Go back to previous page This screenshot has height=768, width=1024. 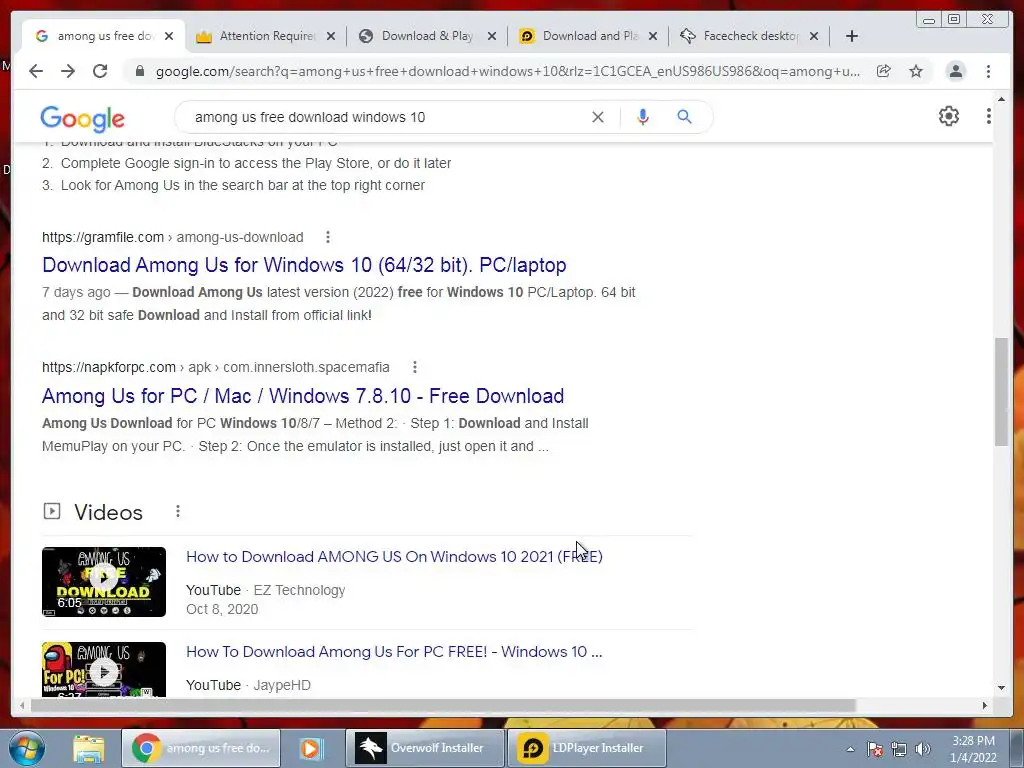(36, 71)
